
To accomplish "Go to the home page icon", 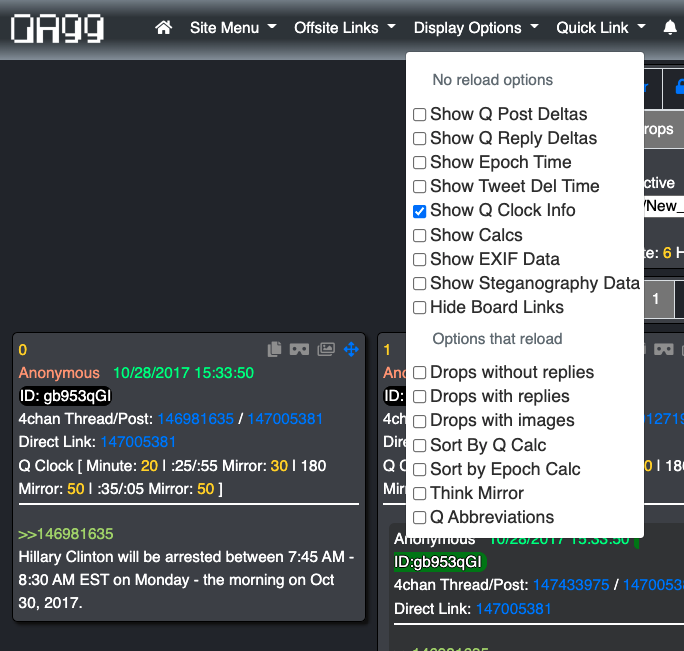I will tap(164, 27).
